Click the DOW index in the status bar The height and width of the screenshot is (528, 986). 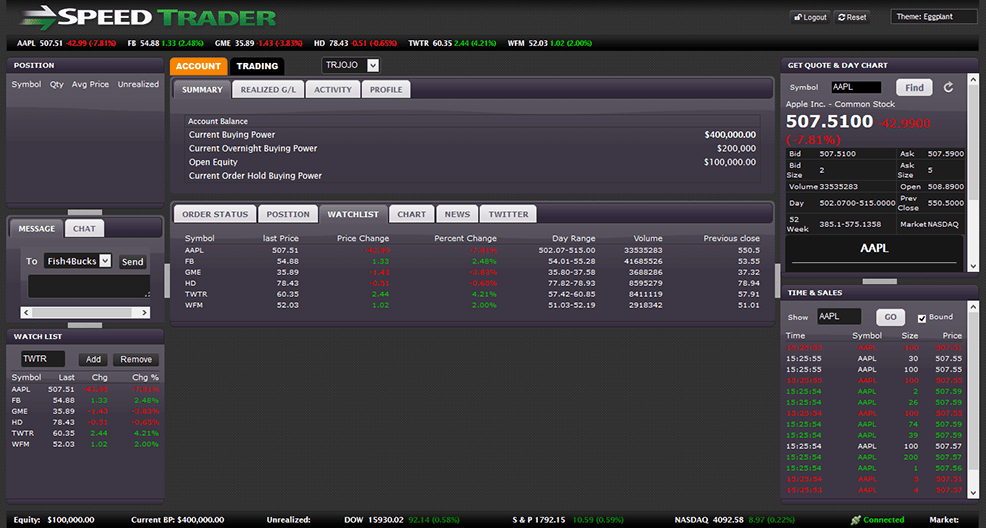pos(402,520)
